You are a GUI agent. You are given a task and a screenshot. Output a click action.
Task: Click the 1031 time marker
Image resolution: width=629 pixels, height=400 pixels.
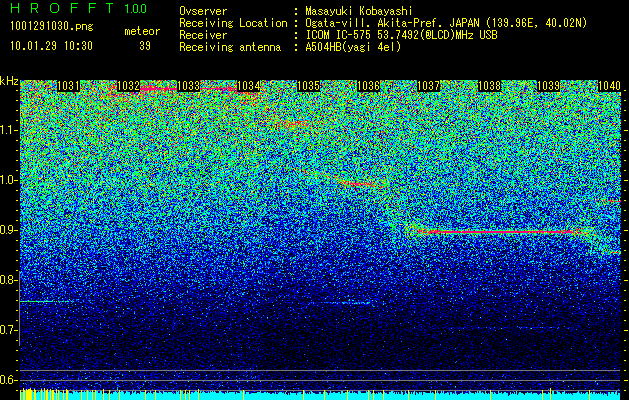click(68, 86)
